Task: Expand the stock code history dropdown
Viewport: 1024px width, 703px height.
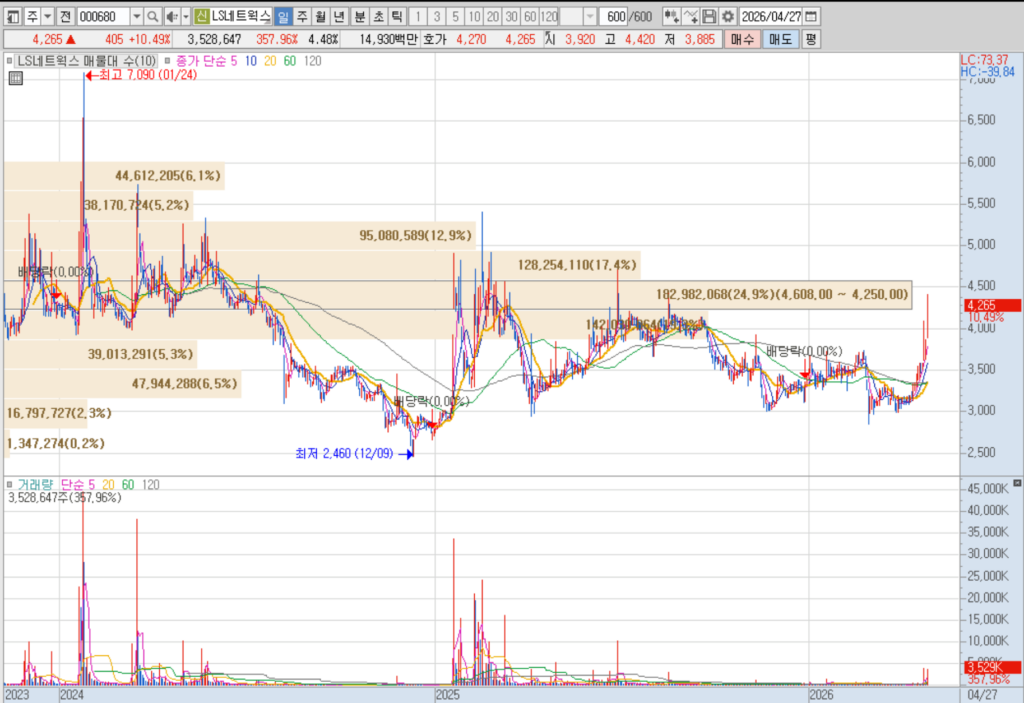Action: point(136,16)
